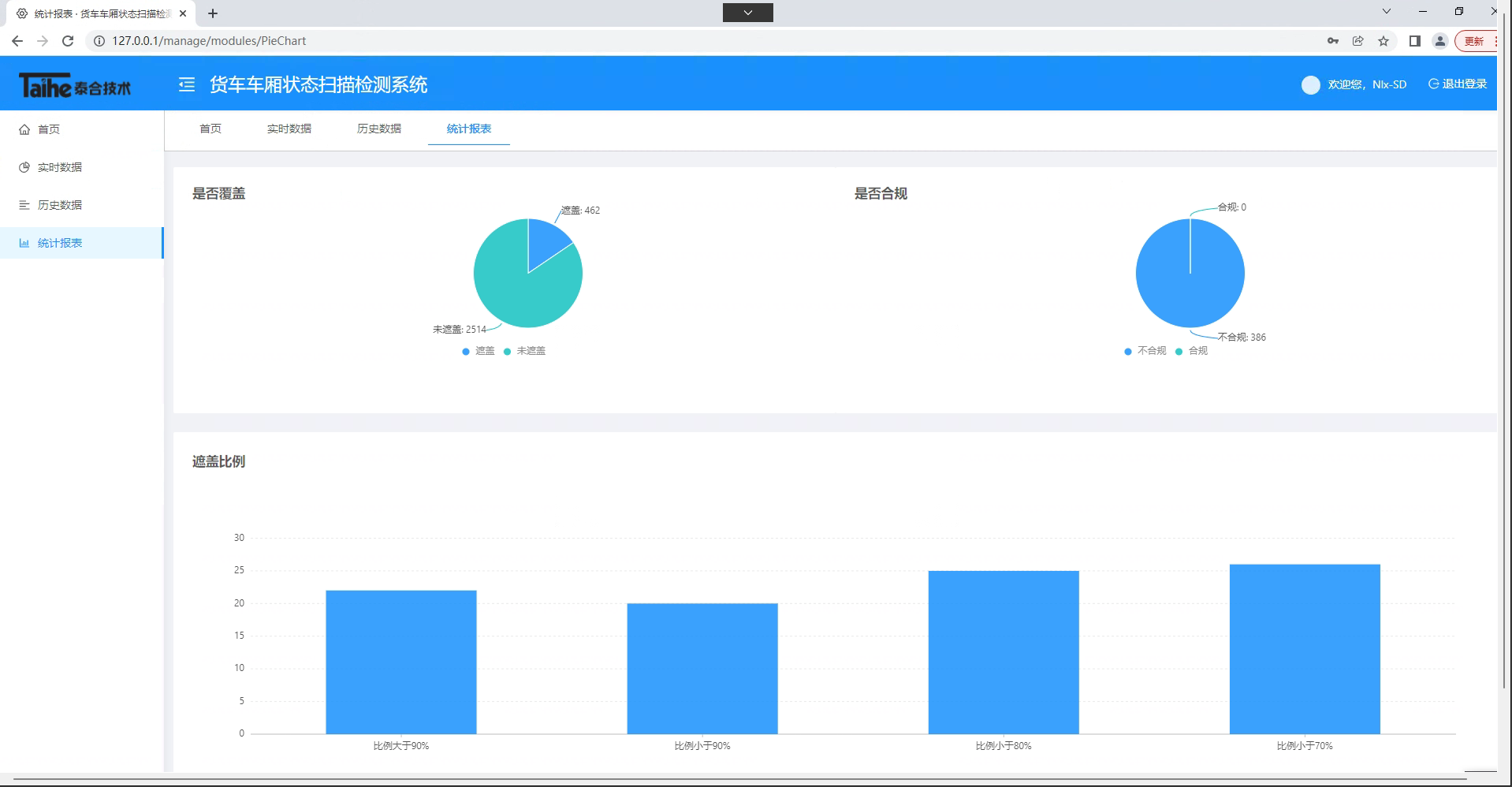Click the password key icon
This screenshot has width=1512, height=787.
(1332, 41)
